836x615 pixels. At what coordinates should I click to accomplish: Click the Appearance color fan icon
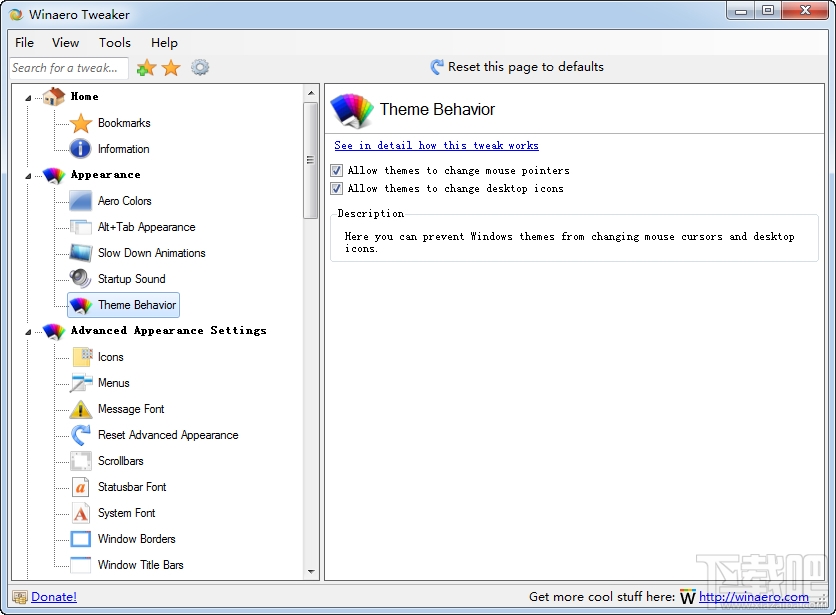54,174
